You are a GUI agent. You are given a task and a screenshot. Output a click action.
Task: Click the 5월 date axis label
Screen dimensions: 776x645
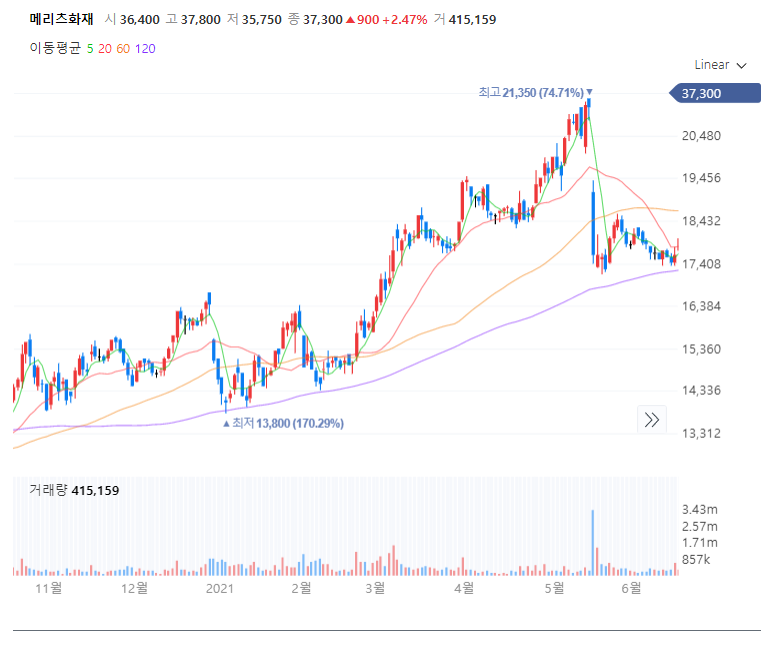click(554, 588)
